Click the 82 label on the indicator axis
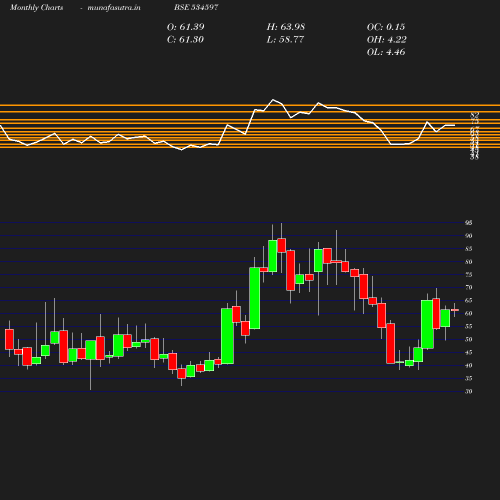This screenshot has width=500, height=500. pyautogui.click(x=475, y=115)
